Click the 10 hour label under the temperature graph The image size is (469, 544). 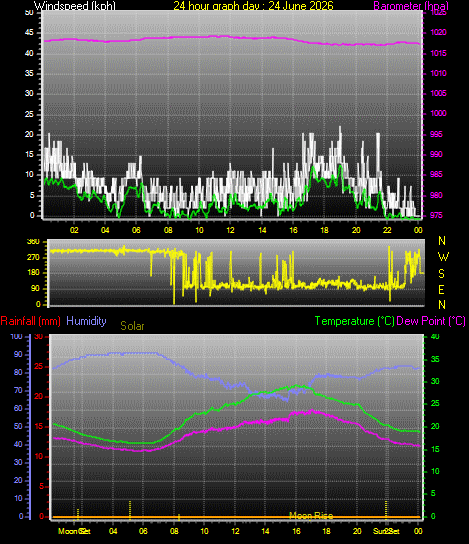(204, 531)
